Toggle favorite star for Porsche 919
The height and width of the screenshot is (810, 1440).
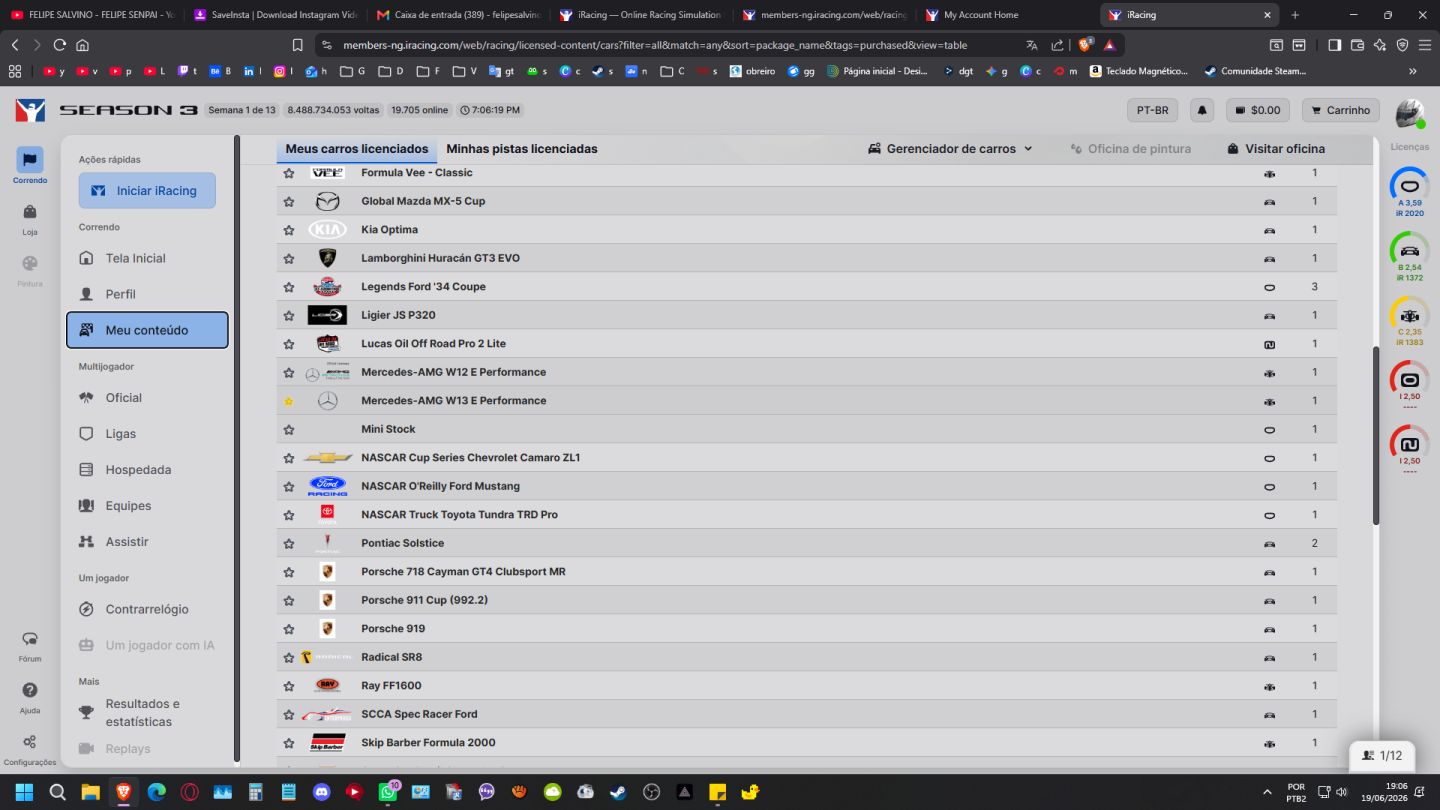(289, 629)
